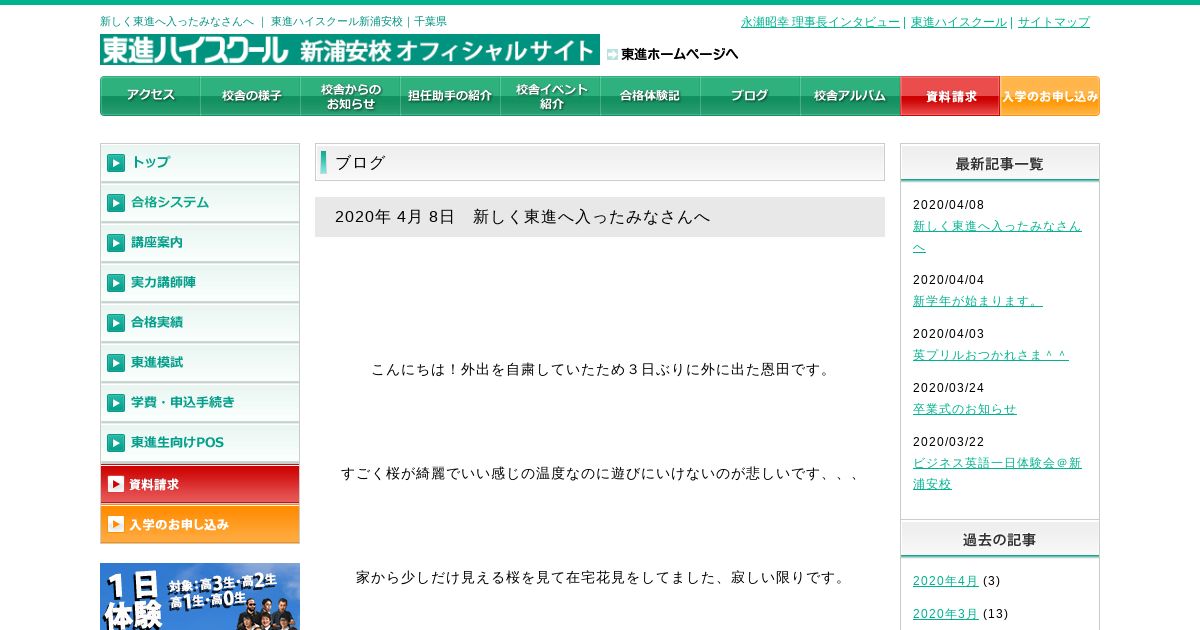Click the arrow icon on orange sidebar 入学のお申し込み
This screenshot has width=1200, height=630.
(x=116, y=524)
